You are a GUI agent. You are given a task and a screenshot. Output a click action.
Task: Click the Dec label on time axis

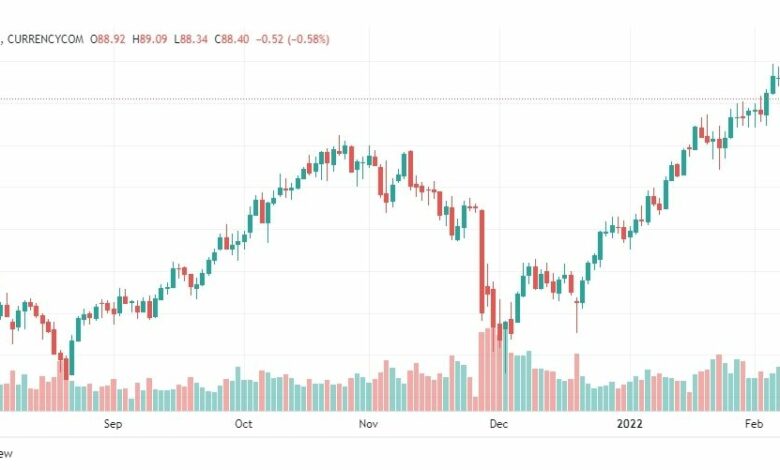coord(498,424)
